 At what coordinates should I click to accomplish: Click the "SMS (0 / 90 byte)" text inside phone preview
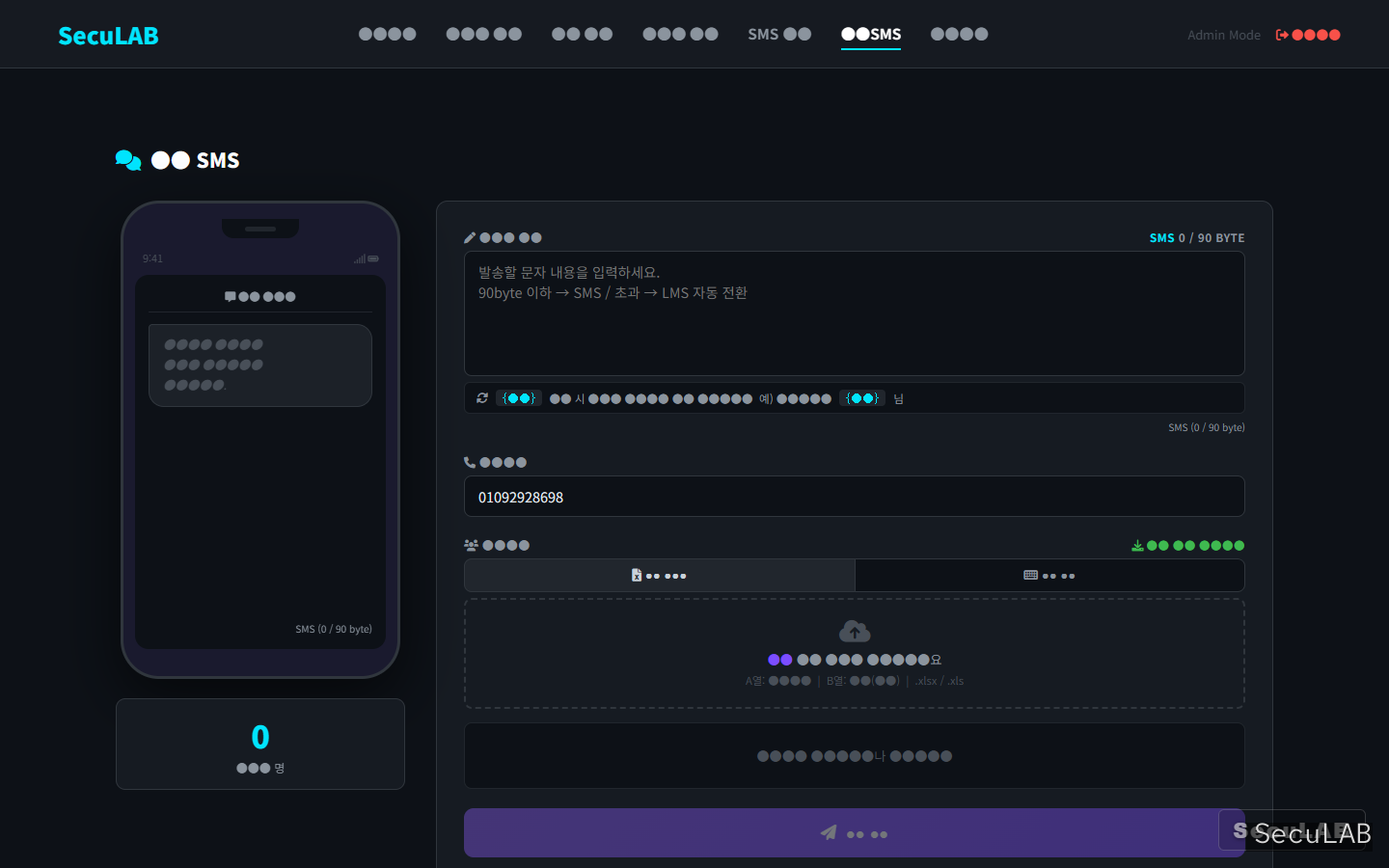[x=334, y=629]
